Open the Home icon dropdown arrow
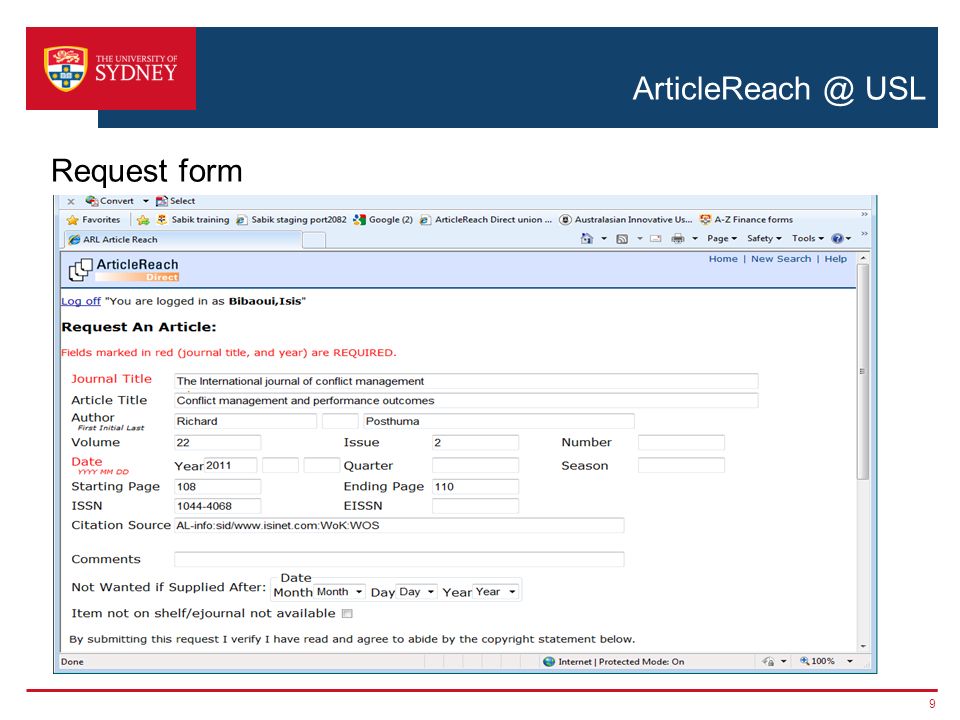The image size is (960, 720). [x=604, y=239]
